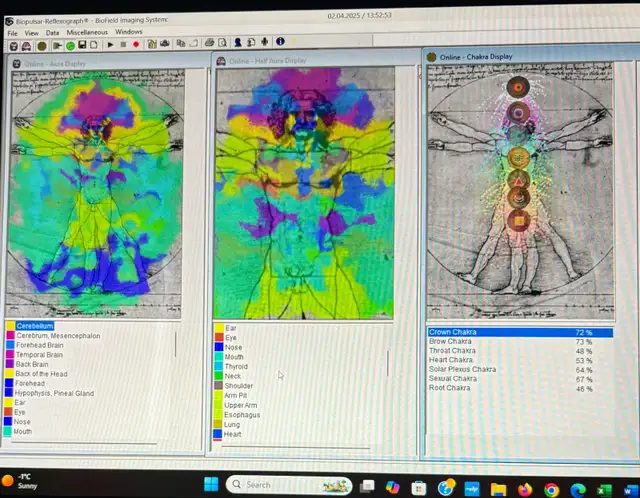This screenshot has width=640, height=498.
Task: Click the yellow building toolbar icon
Action: (x=152, y=44)
